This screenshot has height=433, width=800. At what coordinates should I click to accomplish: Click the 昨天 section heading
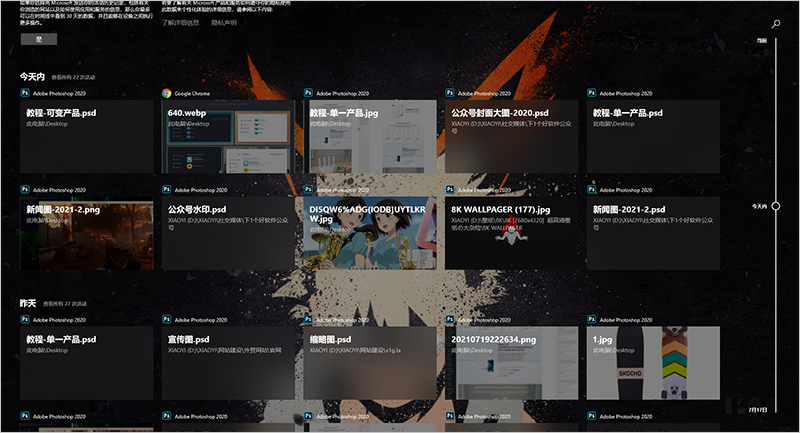click(x=28, y=303)
